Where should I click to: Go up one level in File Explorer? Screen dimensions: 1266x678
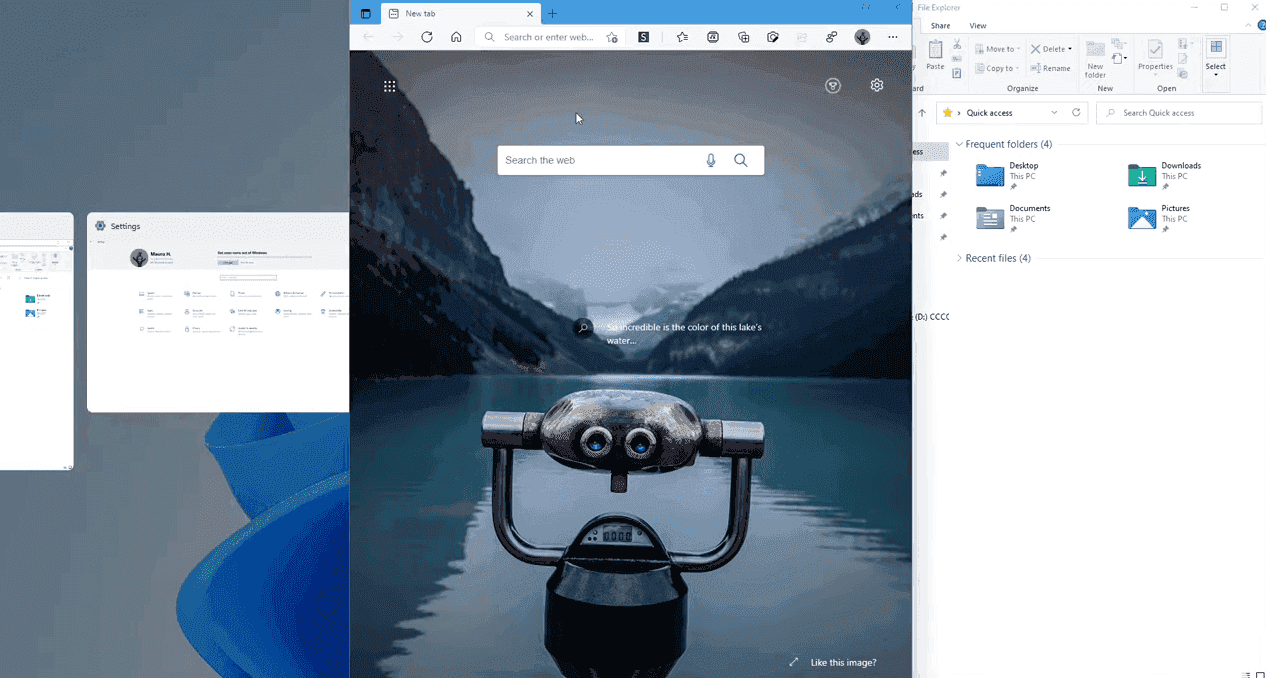point(922,113)
